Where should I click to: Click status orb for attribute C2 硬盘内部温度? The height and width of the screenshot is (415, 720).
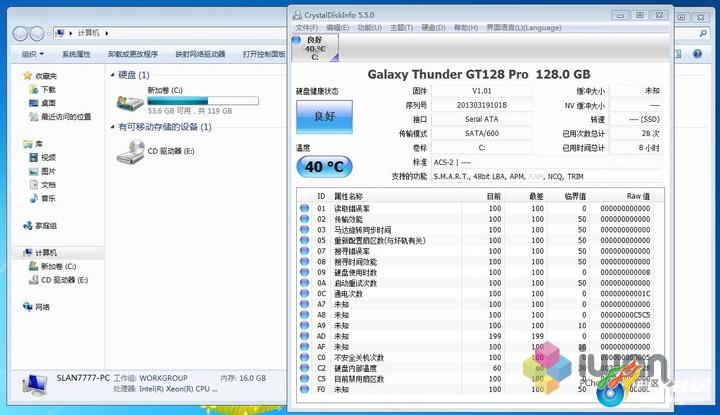click(x=304, y=368)
